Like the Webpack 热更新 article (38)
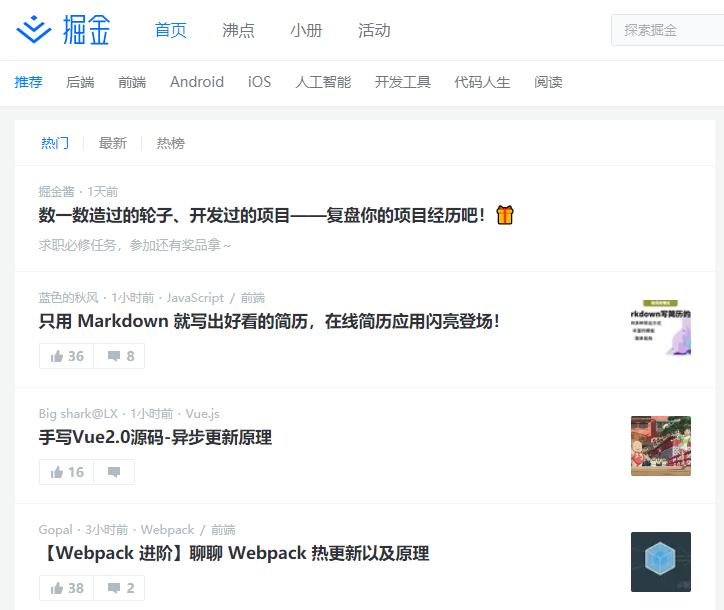Screen dimensions: 724x610 click(67, 588)
